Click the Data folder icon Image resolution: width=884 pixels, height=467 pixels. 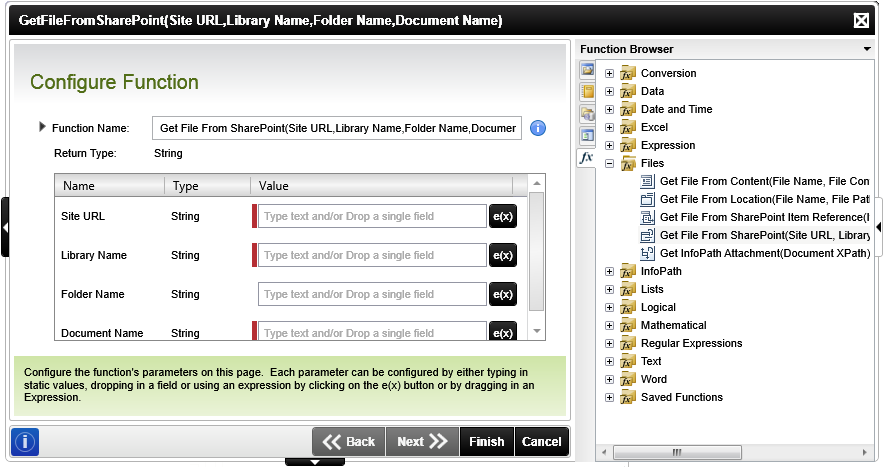point(627,91)
